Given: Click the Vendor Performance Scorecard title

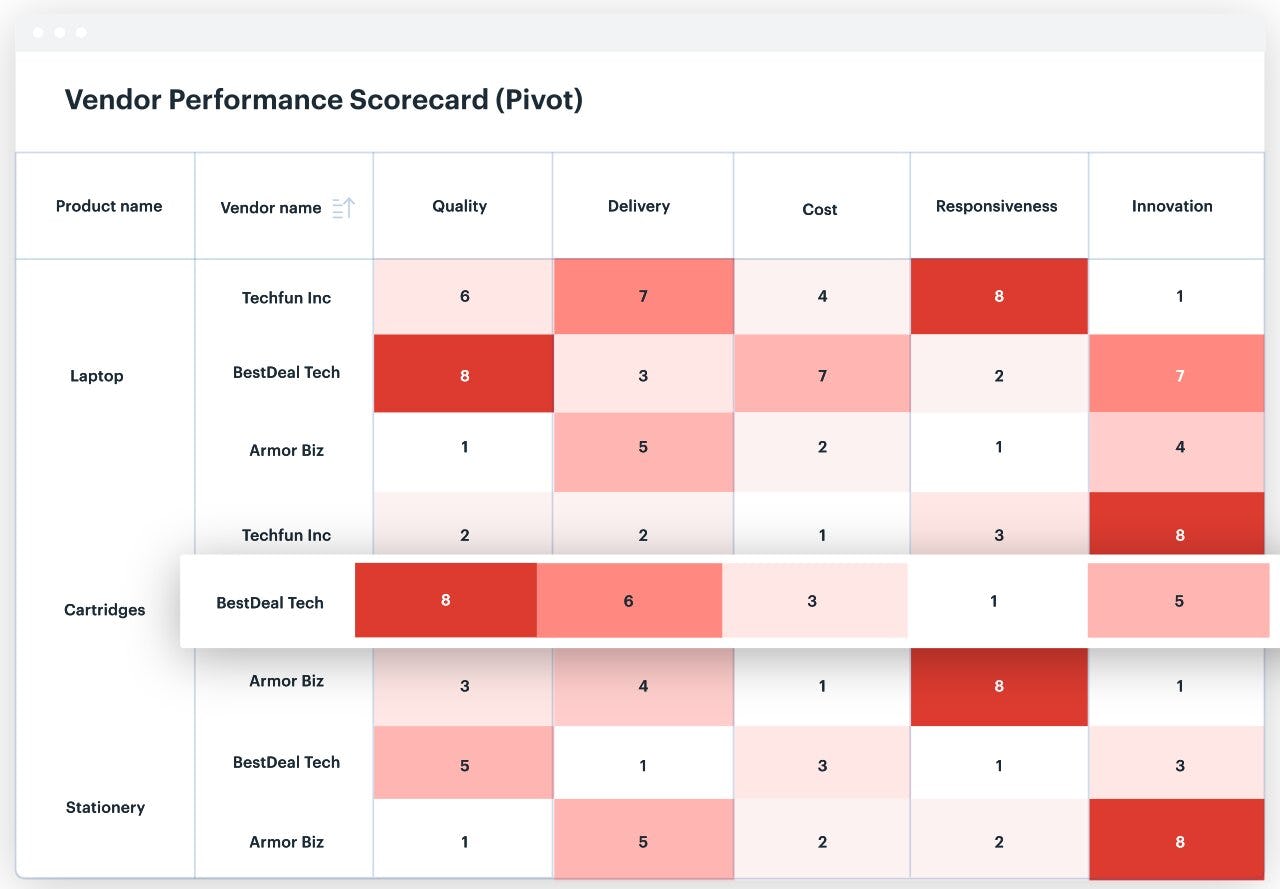Looking at the screenshot, I should pyautogui.click(x=324, y=100).
